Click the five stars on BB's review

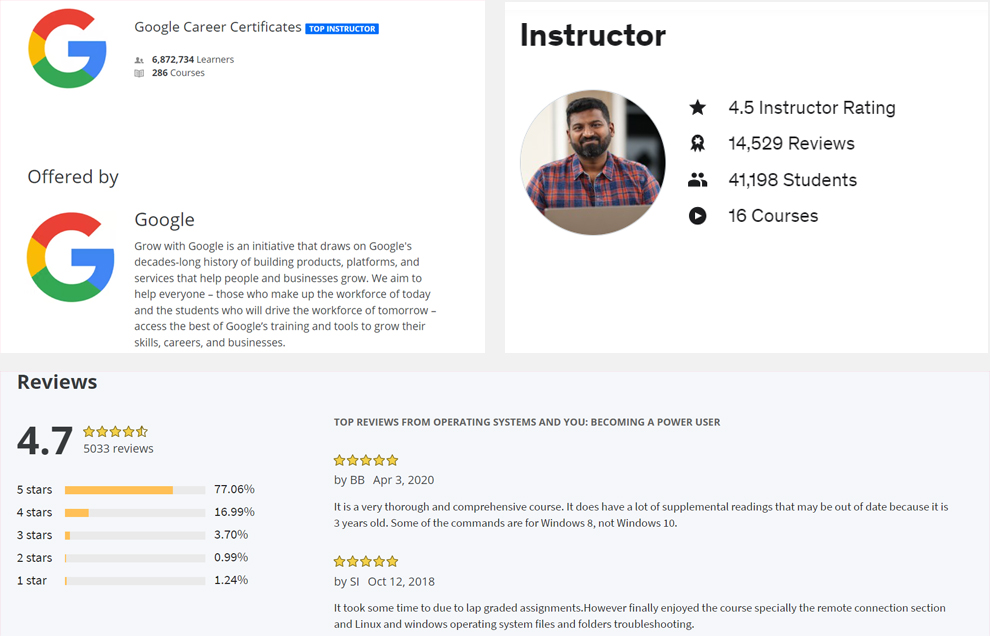[366, 460]
